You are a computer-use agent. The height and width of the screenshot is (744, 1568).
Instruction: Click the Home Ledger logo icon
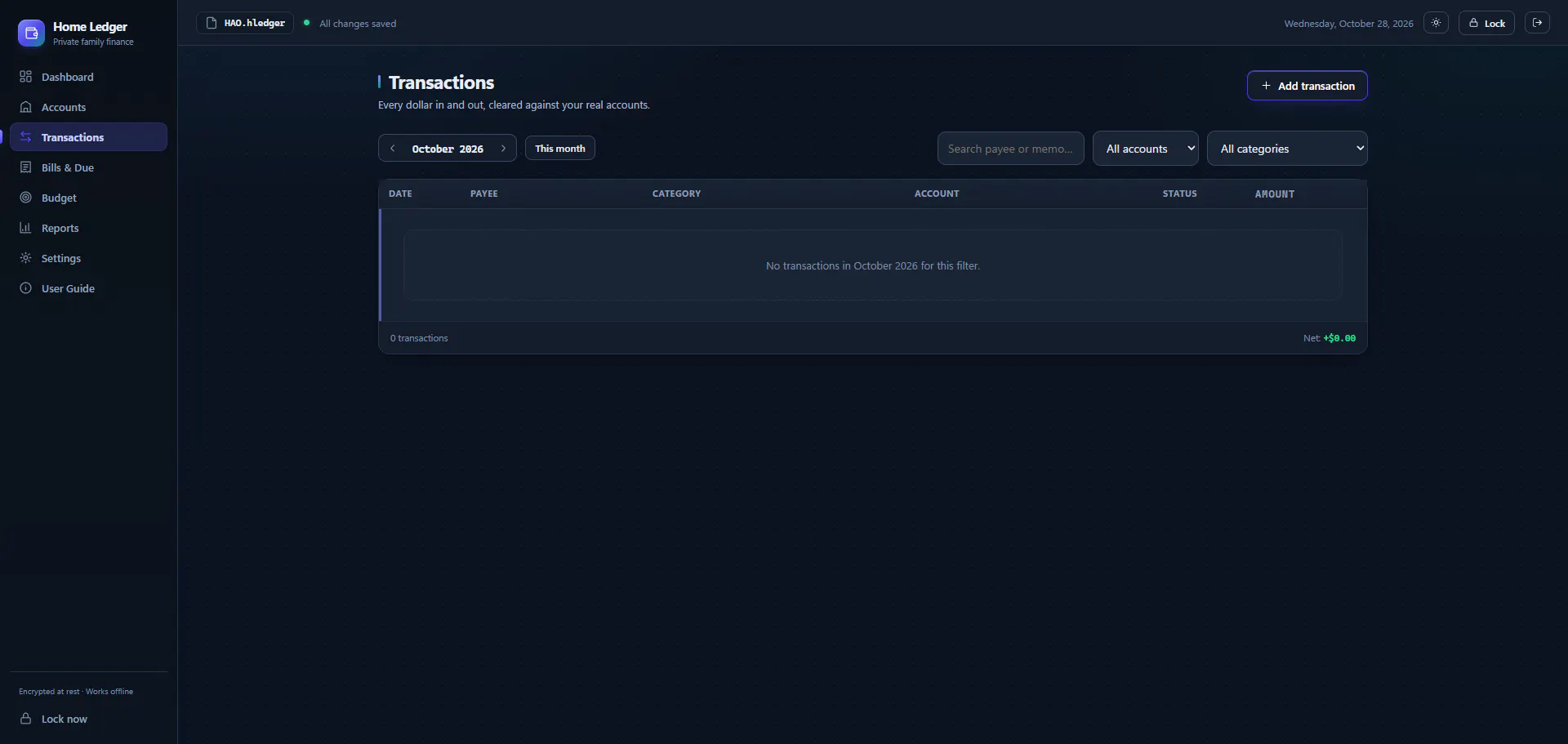31,33
